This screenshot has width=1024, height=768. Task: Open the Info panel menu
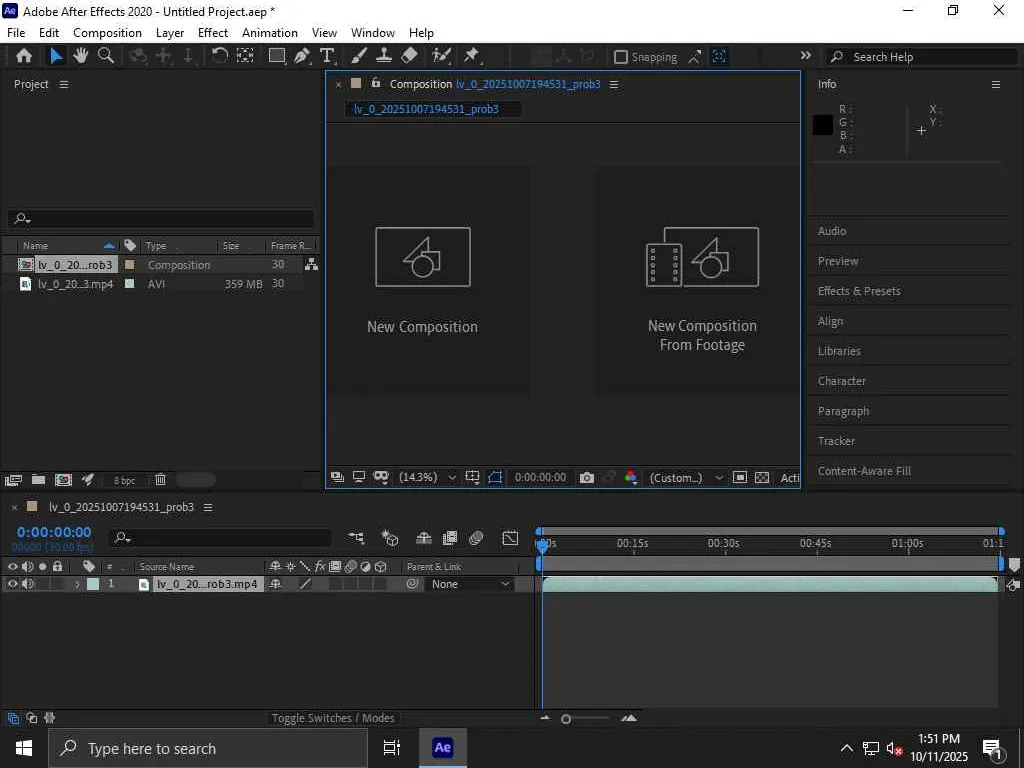point(996,84)
